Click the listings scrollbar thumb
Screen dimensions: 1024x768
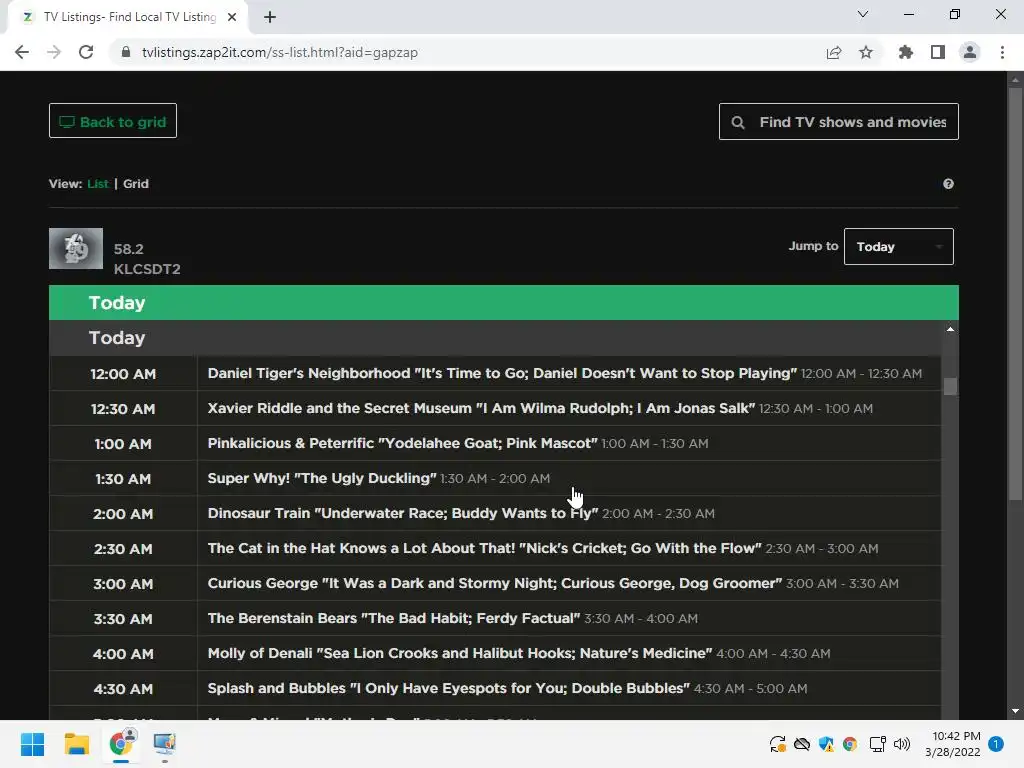point(950,386)
